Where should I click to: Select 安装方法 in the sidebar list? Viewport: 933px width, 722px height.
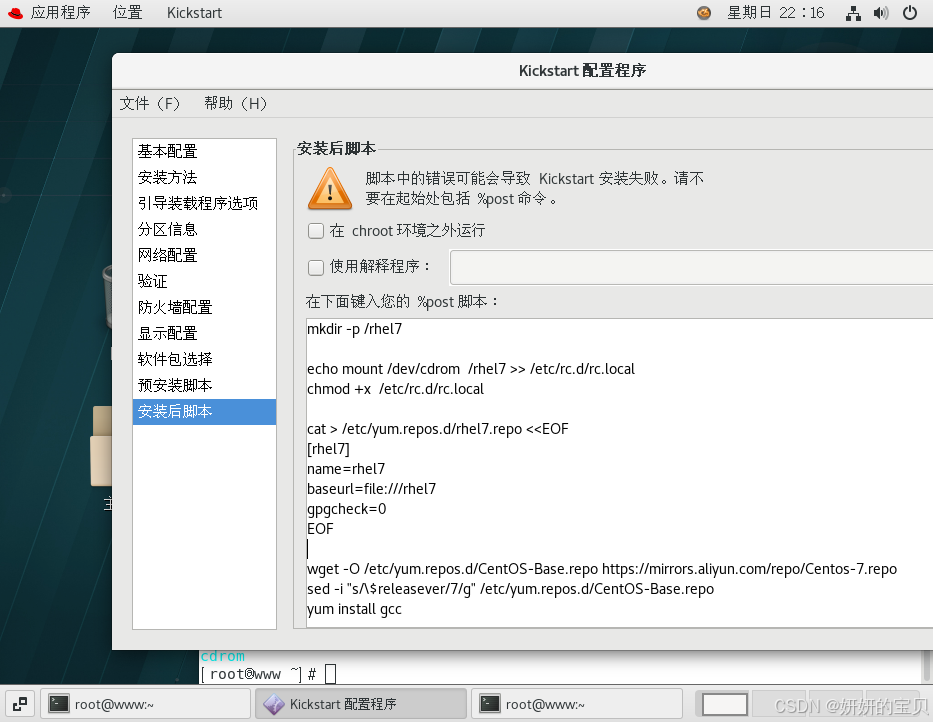pos(204,177)
